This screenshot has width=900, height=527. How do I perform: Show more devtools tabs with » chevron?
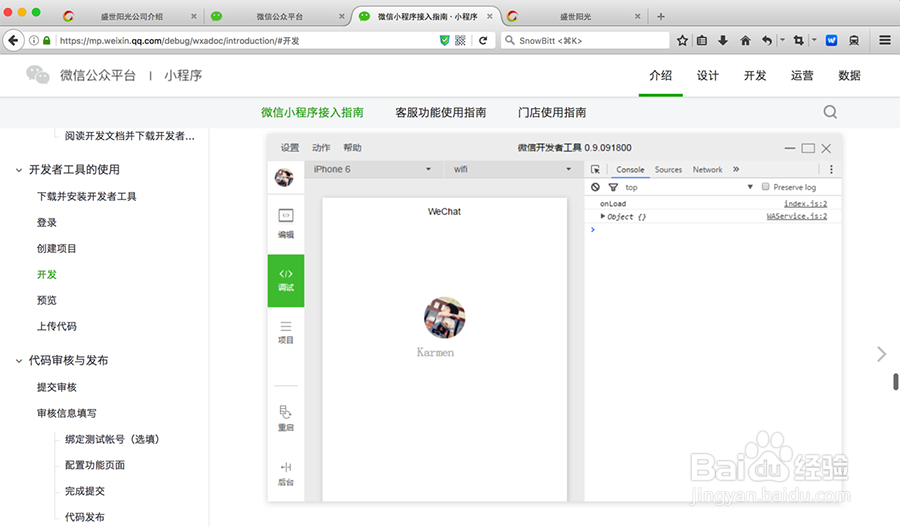click(736, 169)
